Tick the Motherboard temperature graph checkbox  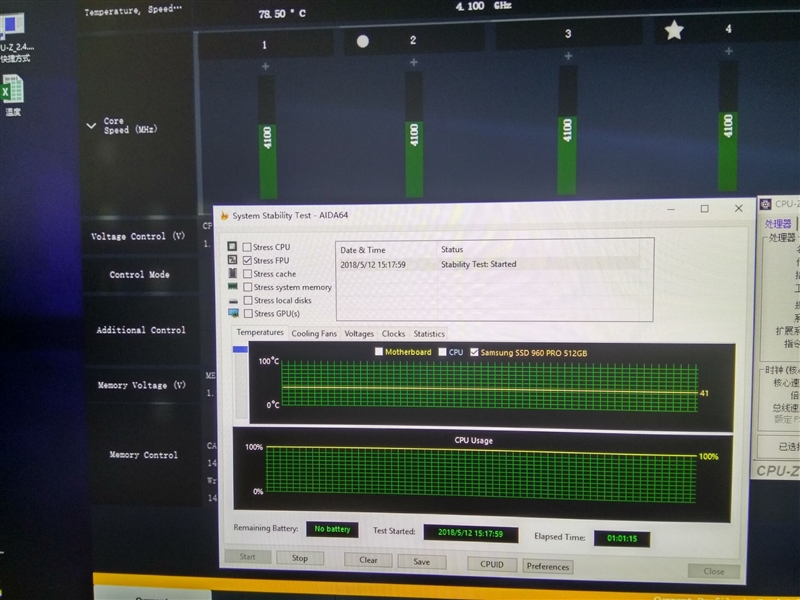point(379,352)
